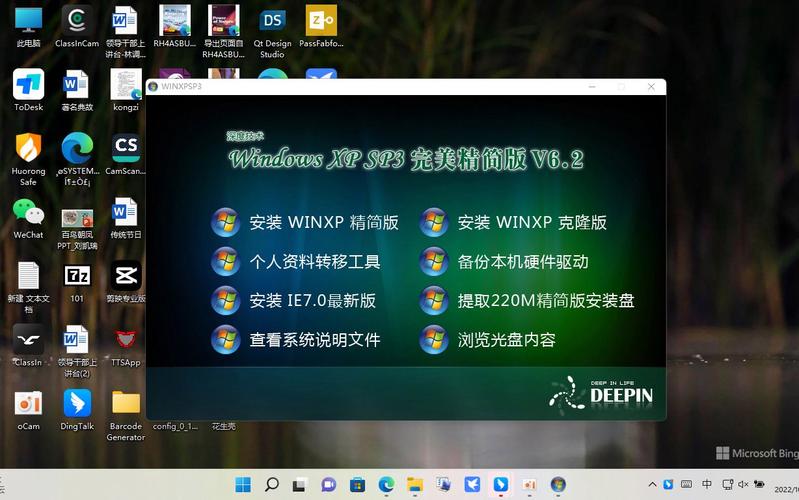Select the Barcode Generator folder icon
Viewport: 799px width, 500px height.
point(126,415)
